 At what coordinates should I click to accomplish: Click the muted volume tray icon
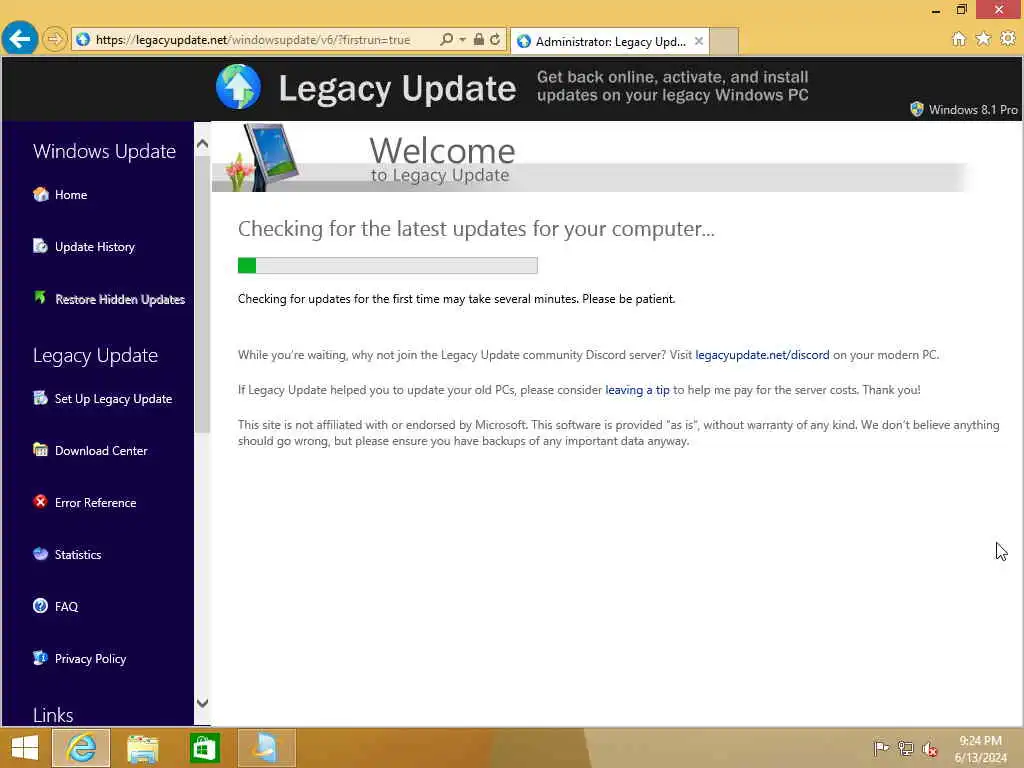[929, 749]
